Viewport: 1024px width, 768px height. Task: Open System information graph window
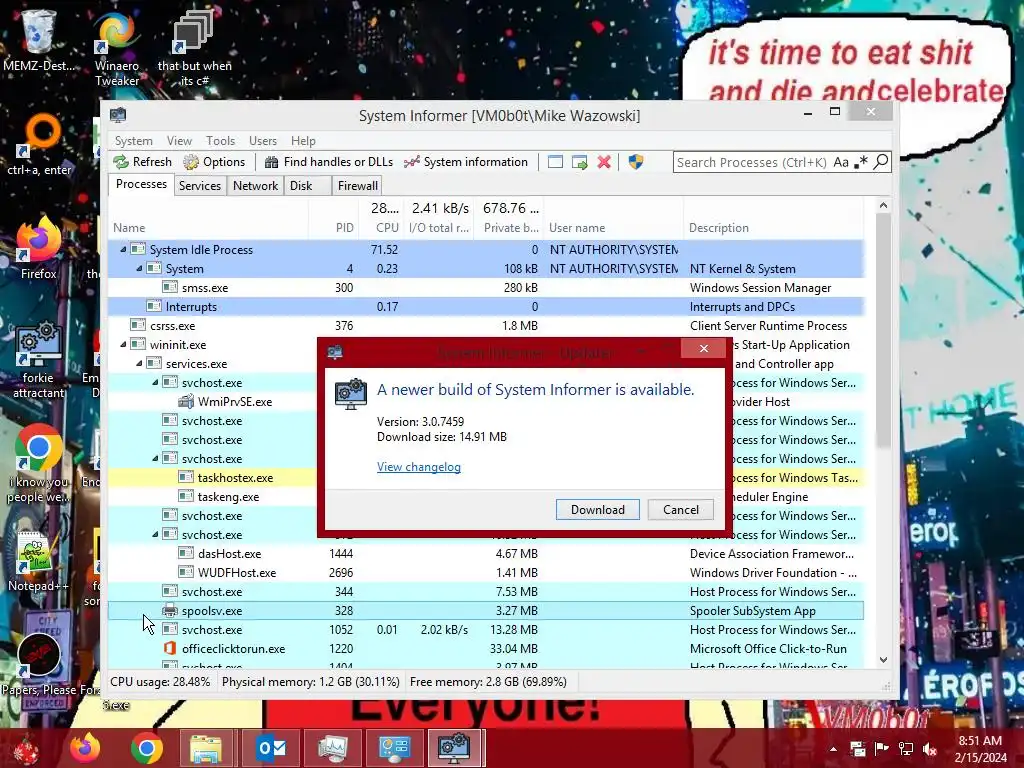(466, 162)
